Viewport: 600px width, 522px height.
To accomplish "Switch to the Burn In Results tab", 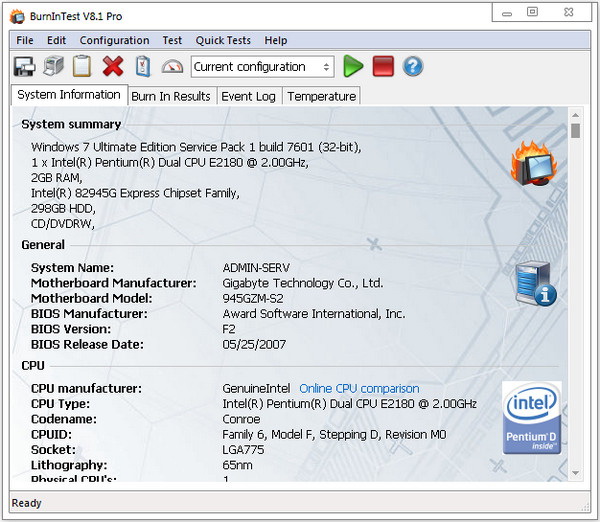I will pyautogui.click(x=171, y=96).
